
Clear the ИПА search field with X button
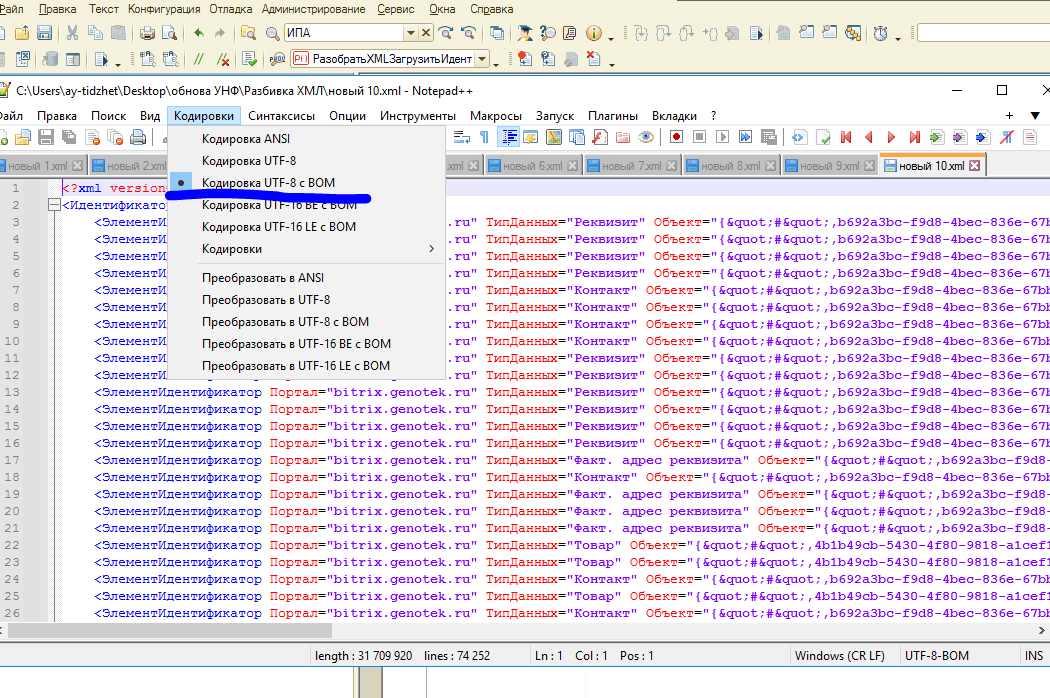click(425, 33)
